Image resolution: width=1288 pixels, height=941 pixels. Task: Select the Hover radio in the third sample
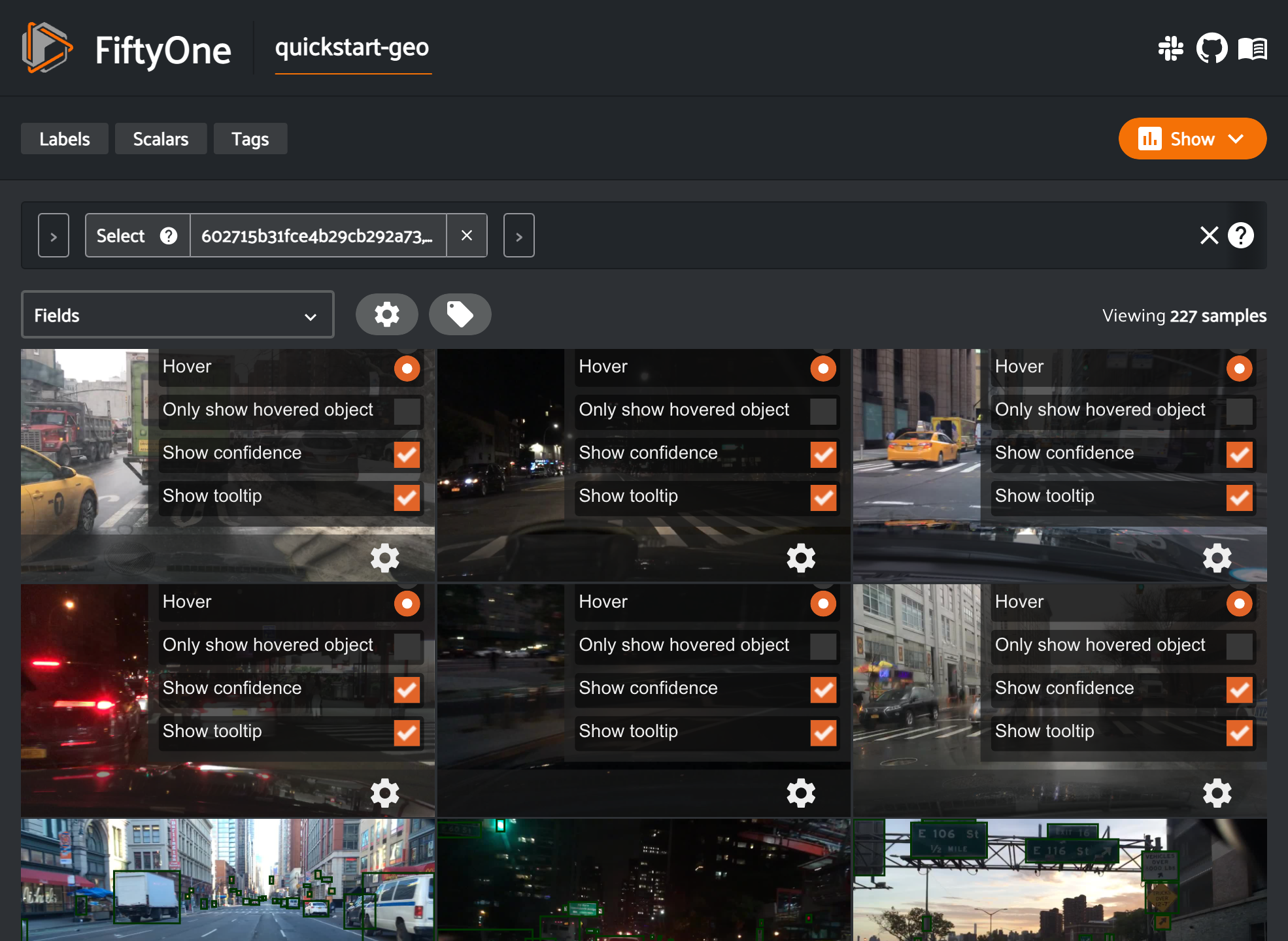tap(1239, 368)
